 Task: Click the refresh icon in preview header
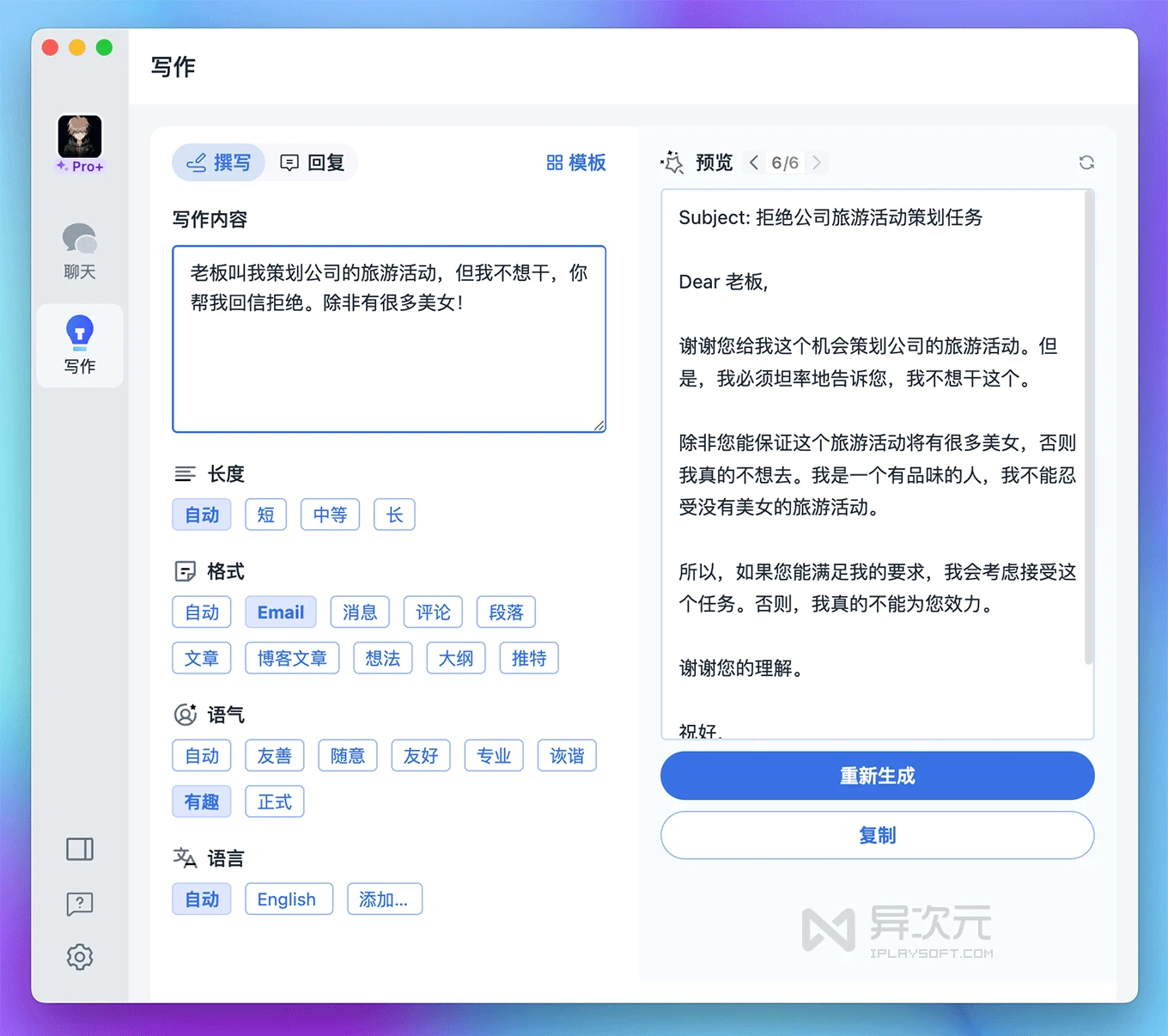coord(1086,163)
